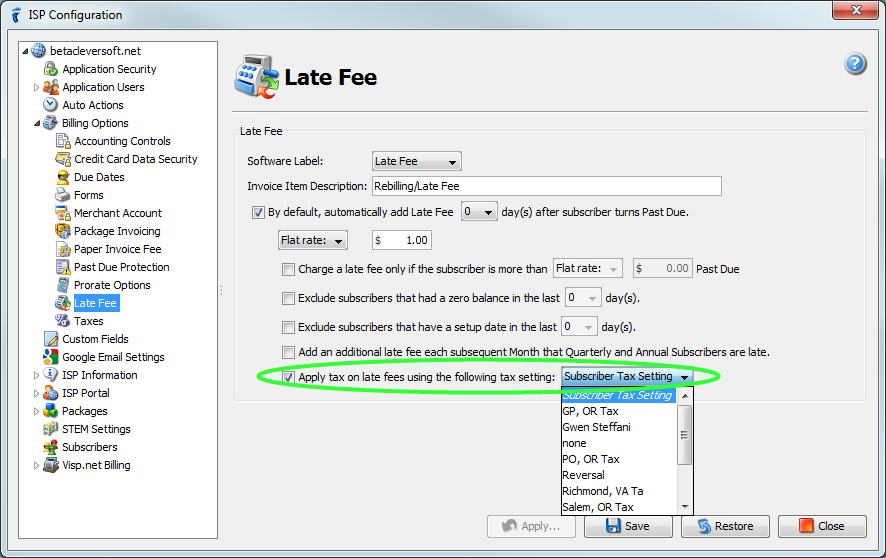Click the Prorate Options calculator icon
The height and width of the screenshot is (558, 886).
click(x=63, y=285)
